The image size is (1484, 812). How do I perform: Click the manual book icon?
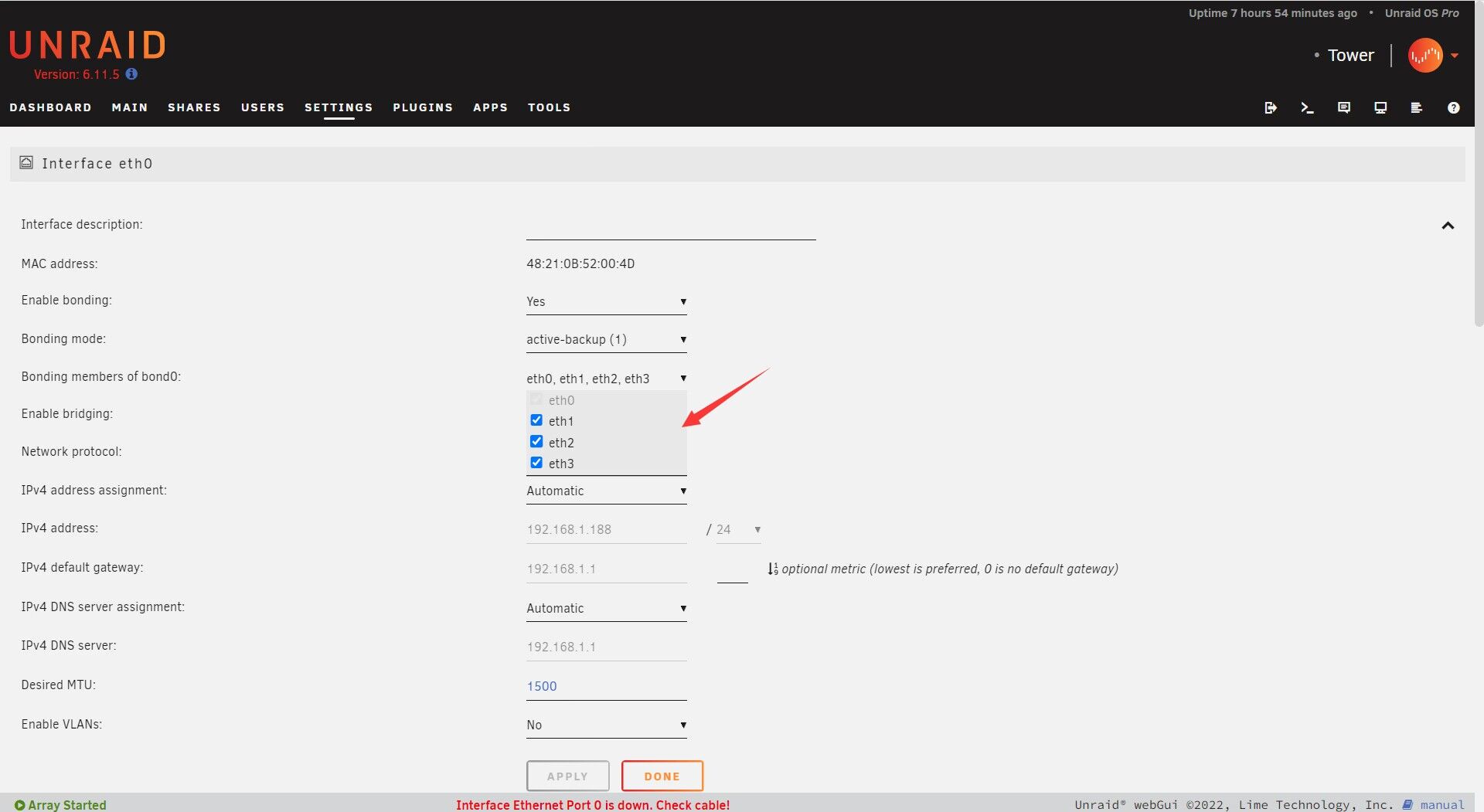click(1407, 804)
